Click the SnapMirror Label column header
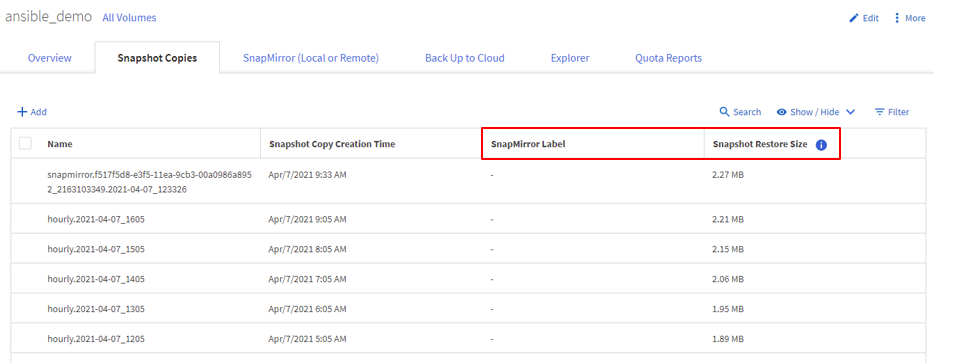This screenshot has height=363, width=962. [x=528, y=144]
